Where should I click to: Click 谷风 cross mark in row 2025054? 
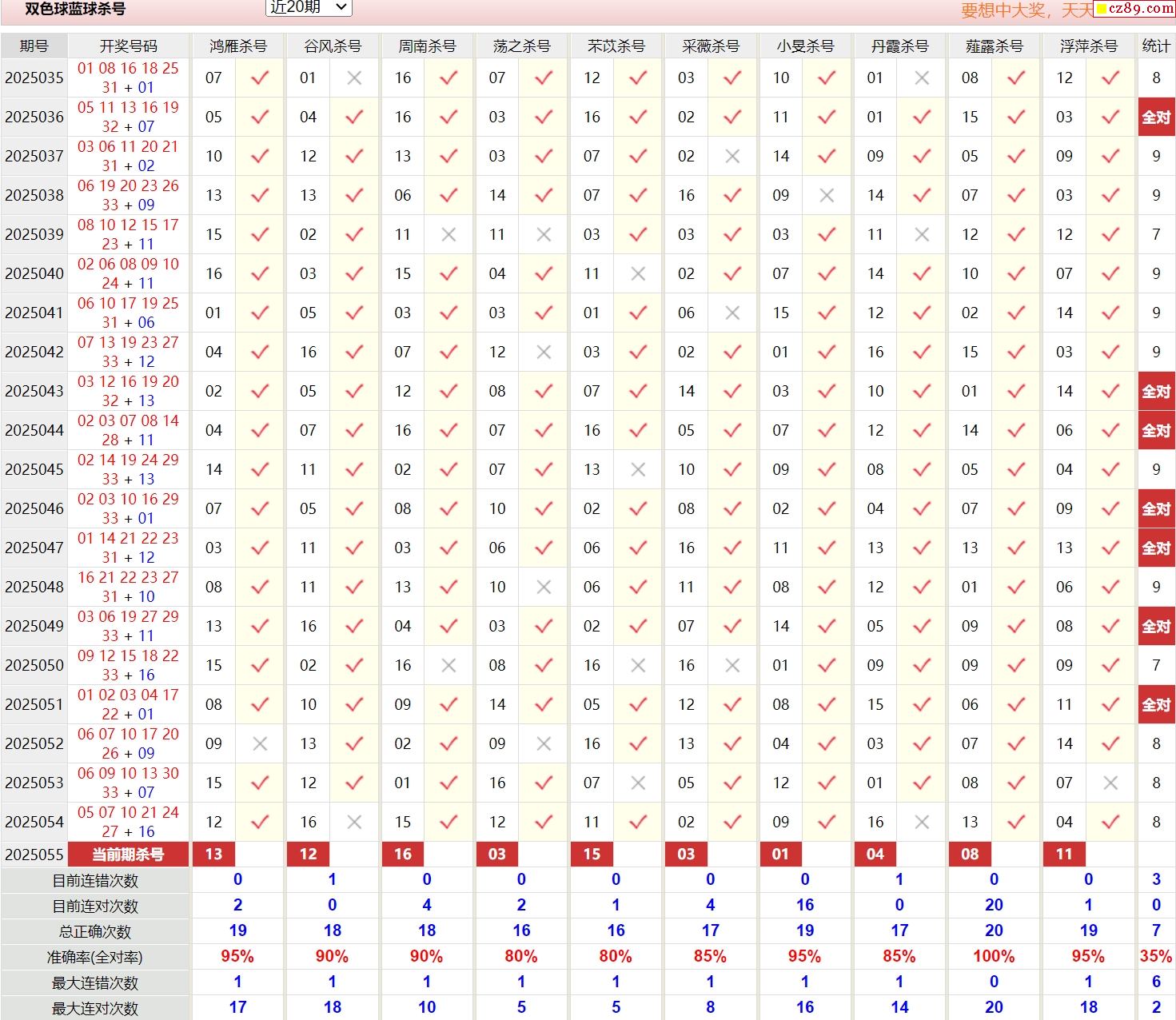point(354,823)
